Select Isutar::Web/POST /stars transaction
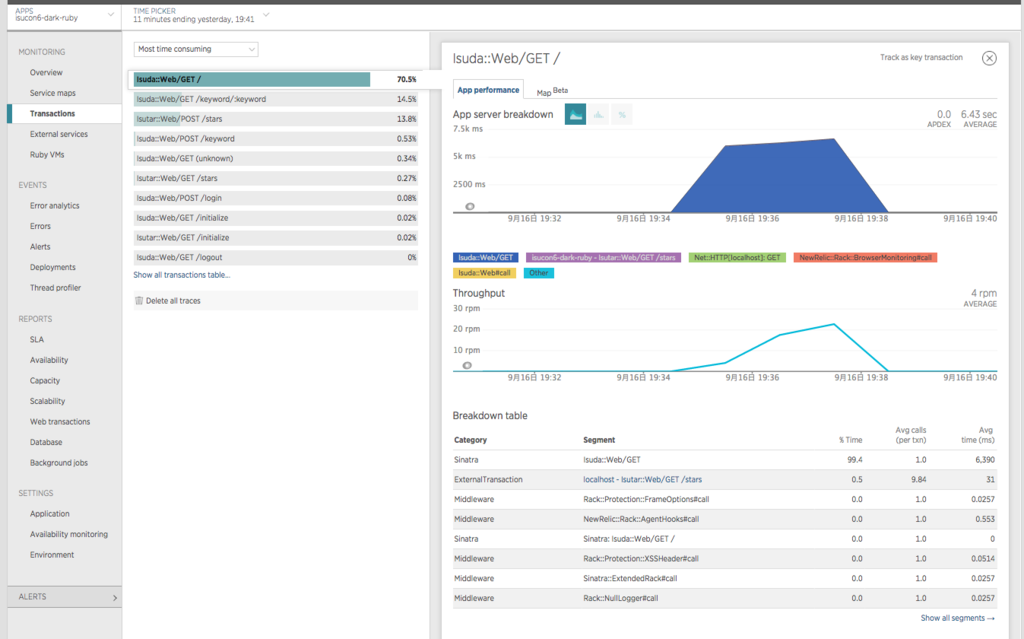The width and height of the screenshot is (1024, 639). 276,119
